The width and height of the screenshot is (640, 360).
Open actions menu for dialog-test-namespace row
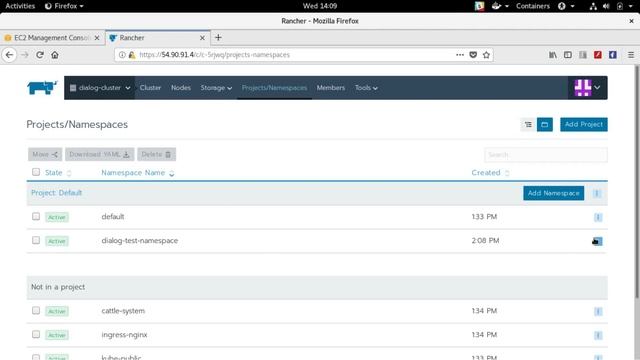tap(597, 241)
